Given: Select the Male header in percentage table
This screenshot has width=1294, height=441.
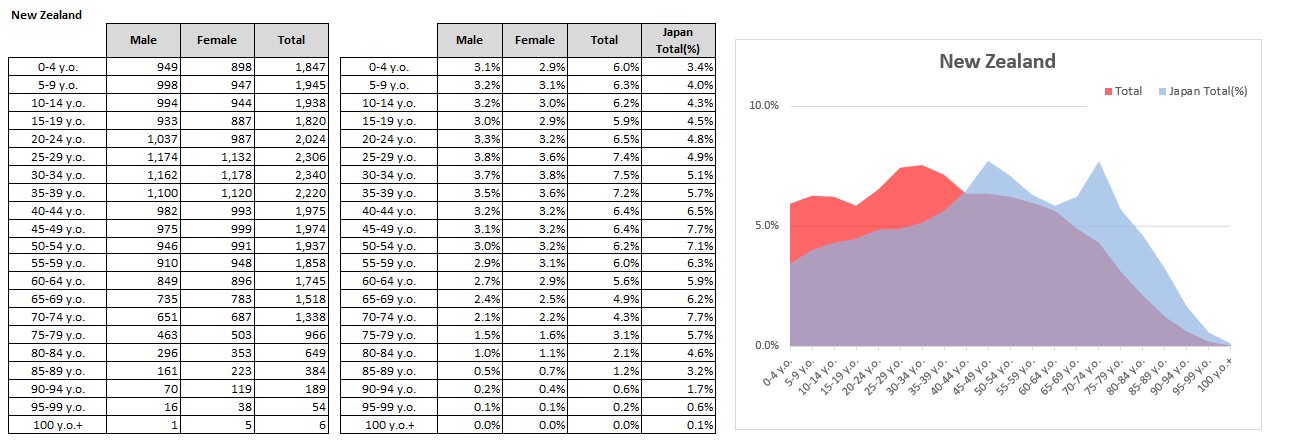Looking at the screenshot, I should coord(469,40).
